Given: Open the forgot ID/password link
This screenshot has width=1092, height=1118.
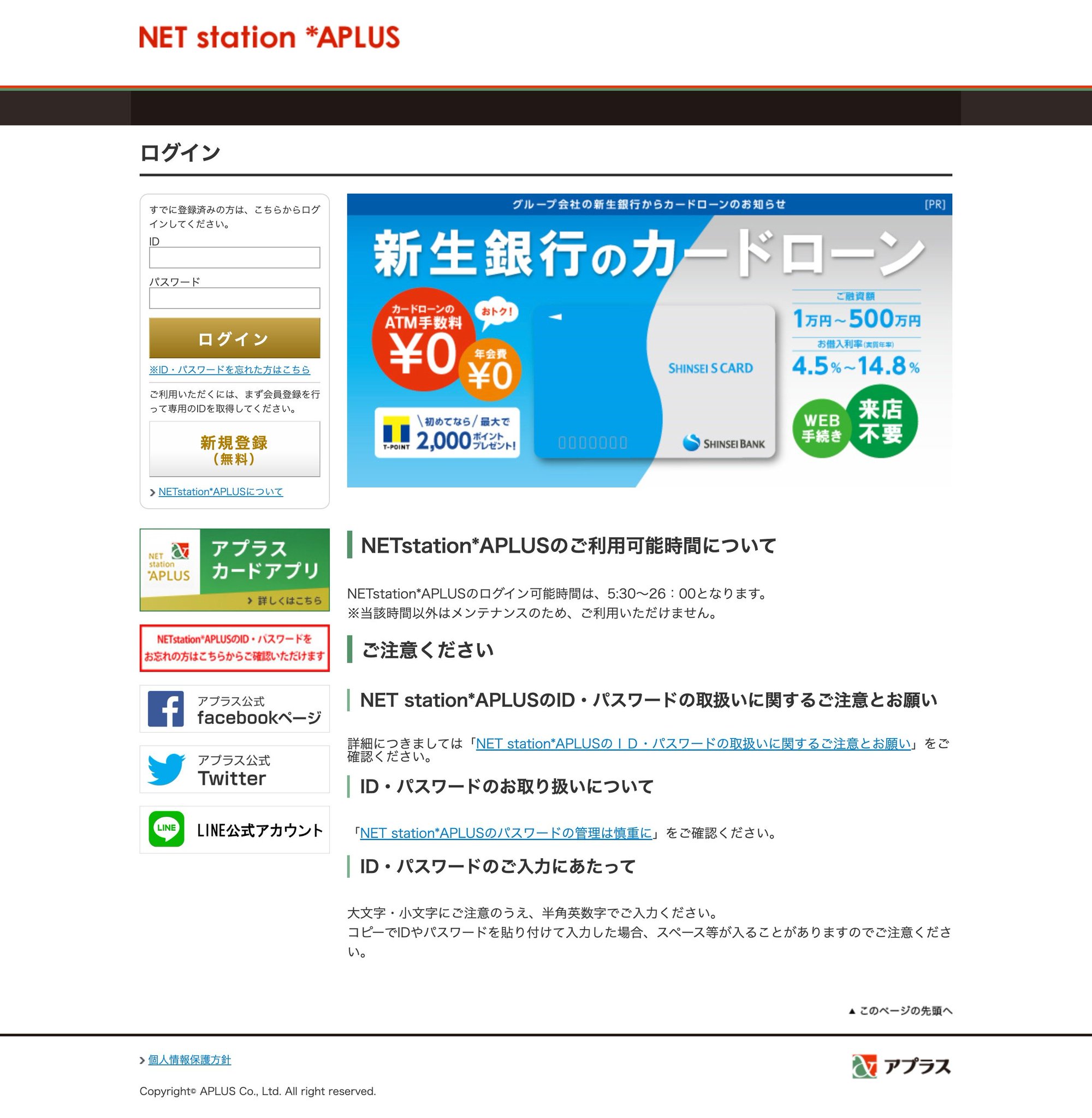Looking at the screenshot, I should click(x=229, y=370).
